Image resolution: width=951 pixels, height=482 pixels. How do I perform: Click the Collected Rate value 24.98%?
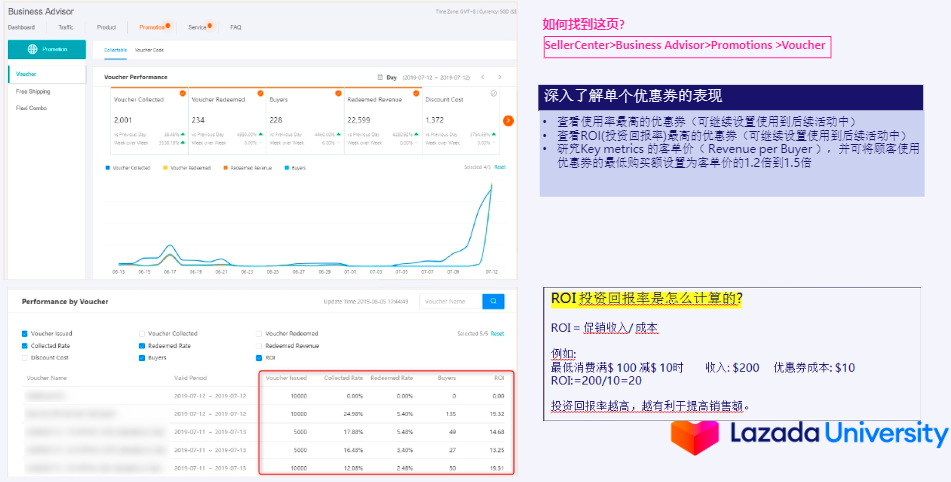352,414
